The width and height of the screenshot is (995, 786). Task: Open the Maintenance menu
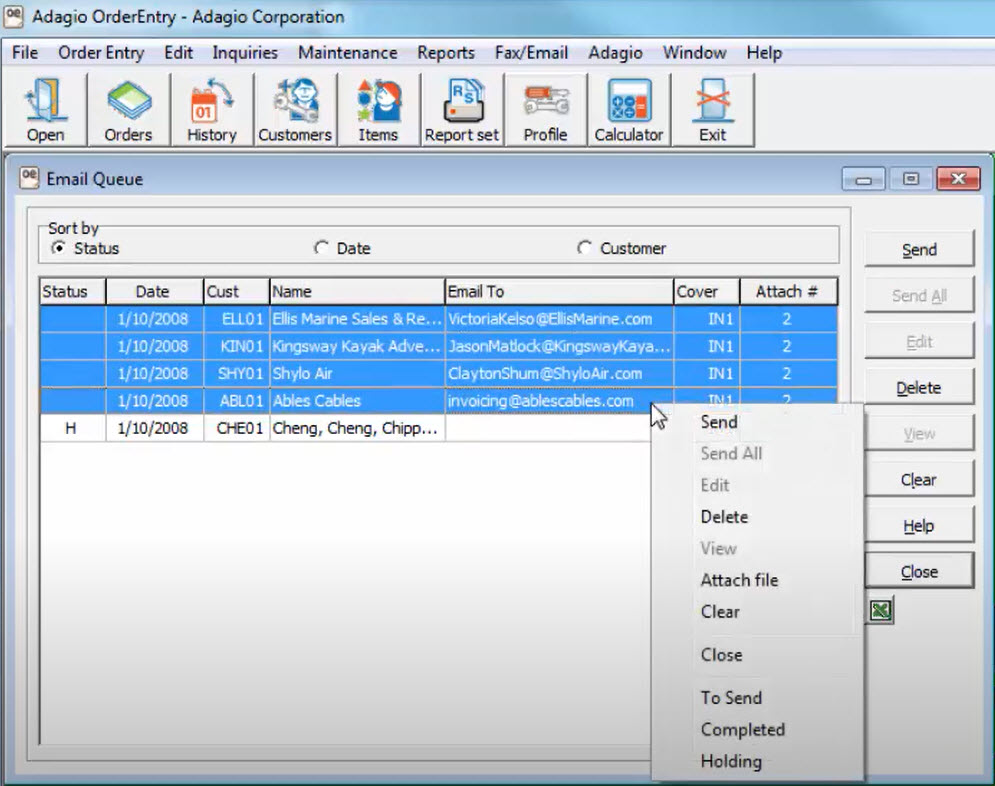pyautogui.click(x=348, y=53)
